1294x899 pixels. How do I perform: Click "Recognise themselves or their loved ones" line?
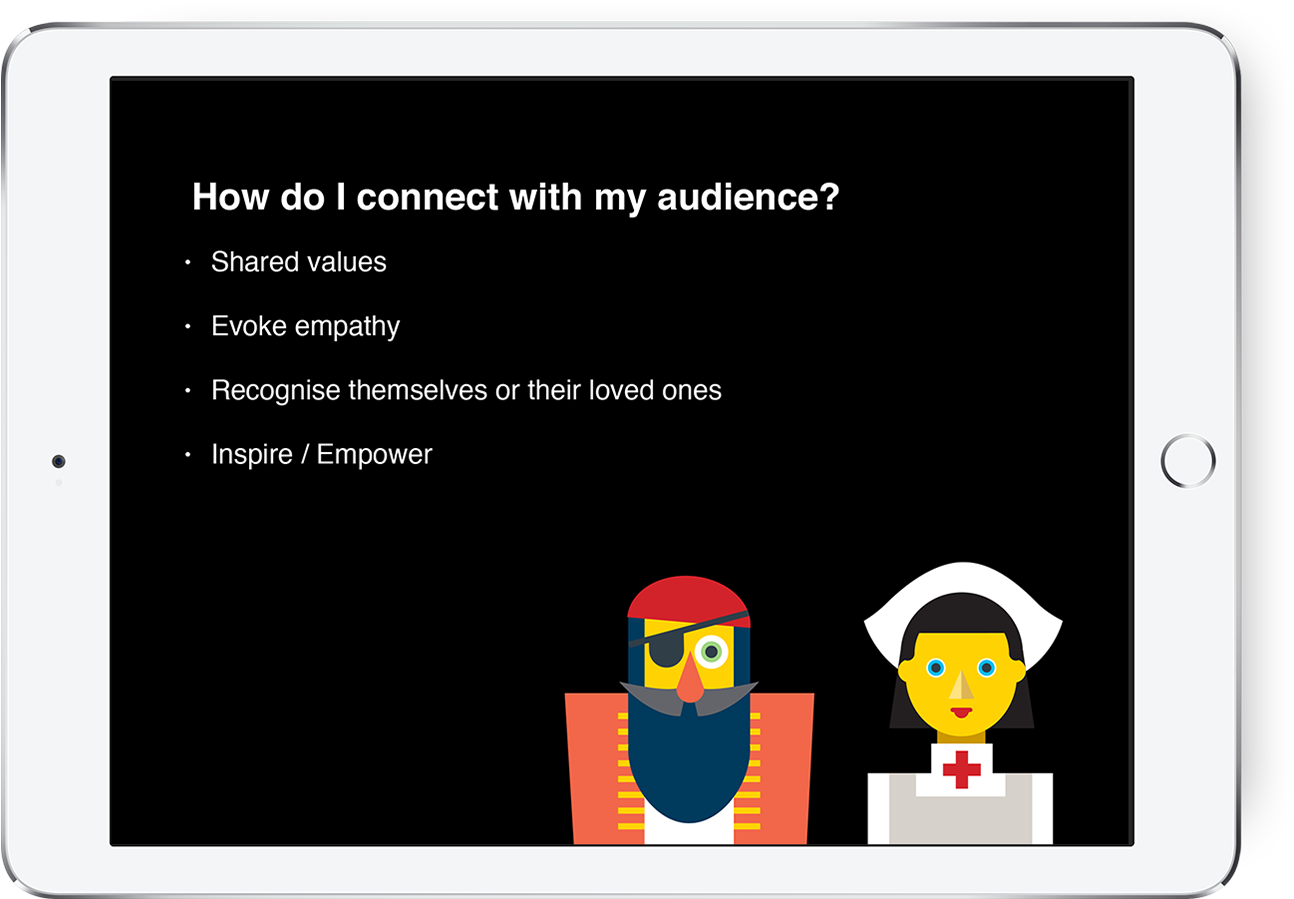point(466,390)
